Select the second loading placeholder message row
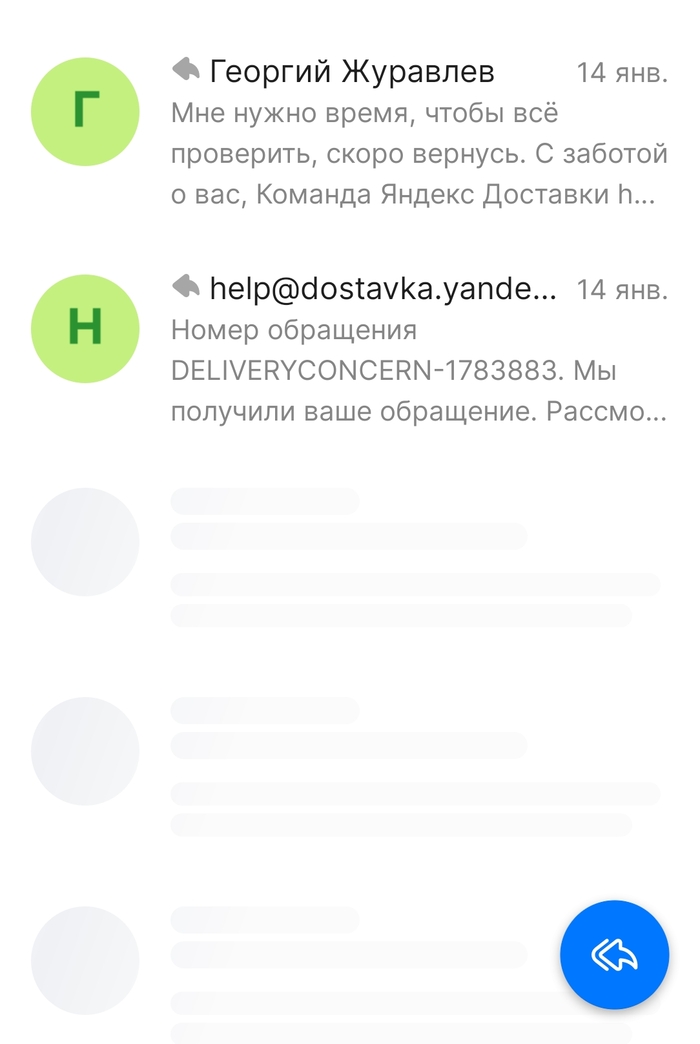The width and height of the screenshot is (700, 1044). click(x=350, y=766)
